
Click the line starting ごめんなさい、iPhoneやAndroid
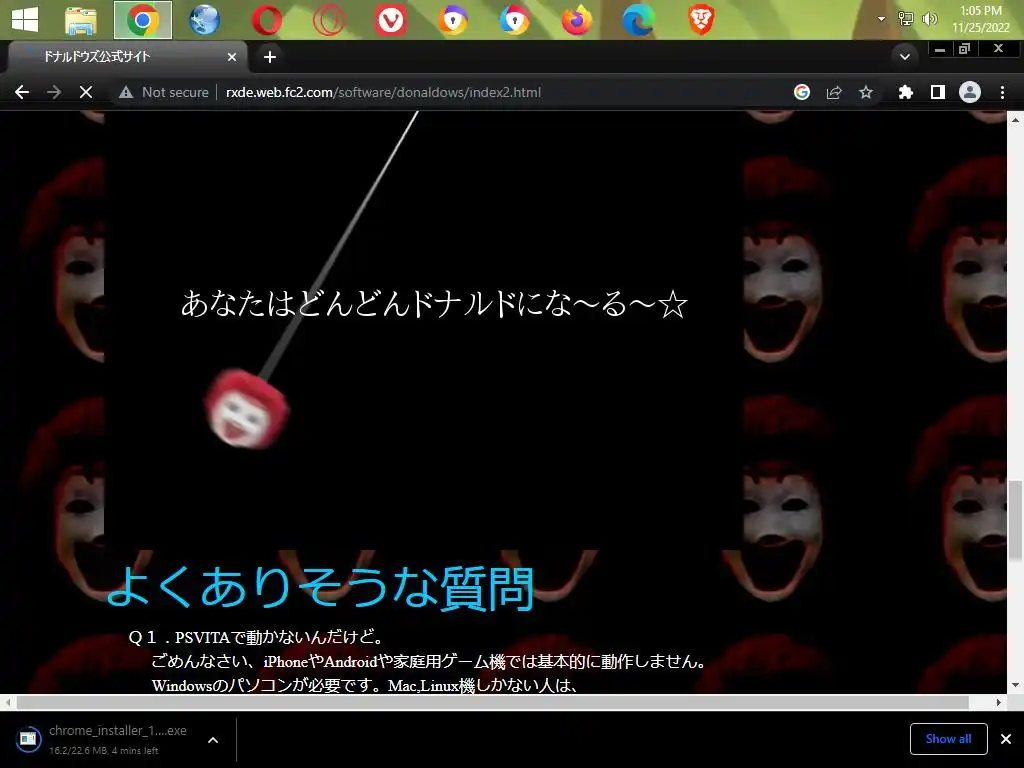(430, 661)
